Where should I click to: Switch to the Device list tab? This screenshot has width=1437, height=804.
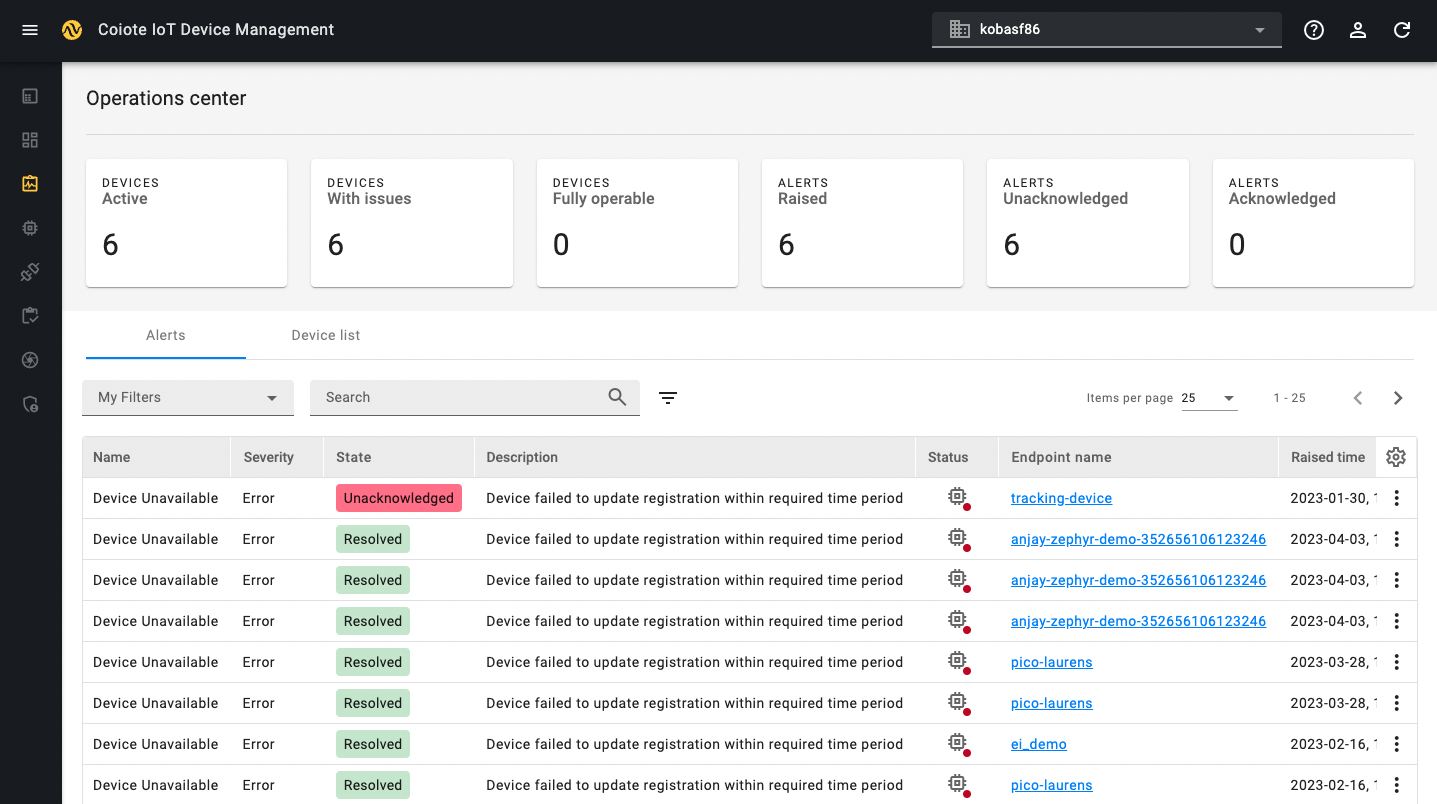coord(326,335)
